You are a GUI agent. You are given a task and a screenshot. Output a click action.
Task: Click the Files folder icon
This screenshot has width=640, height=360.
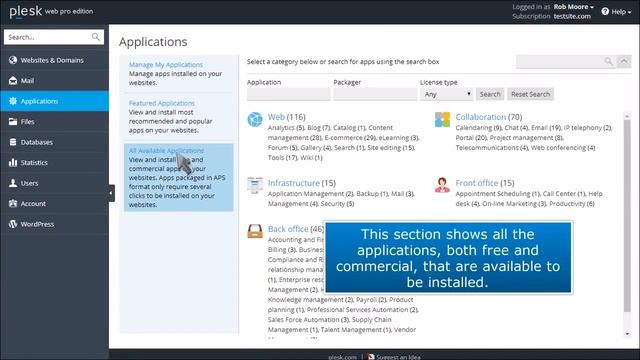(x=13, y=121)
